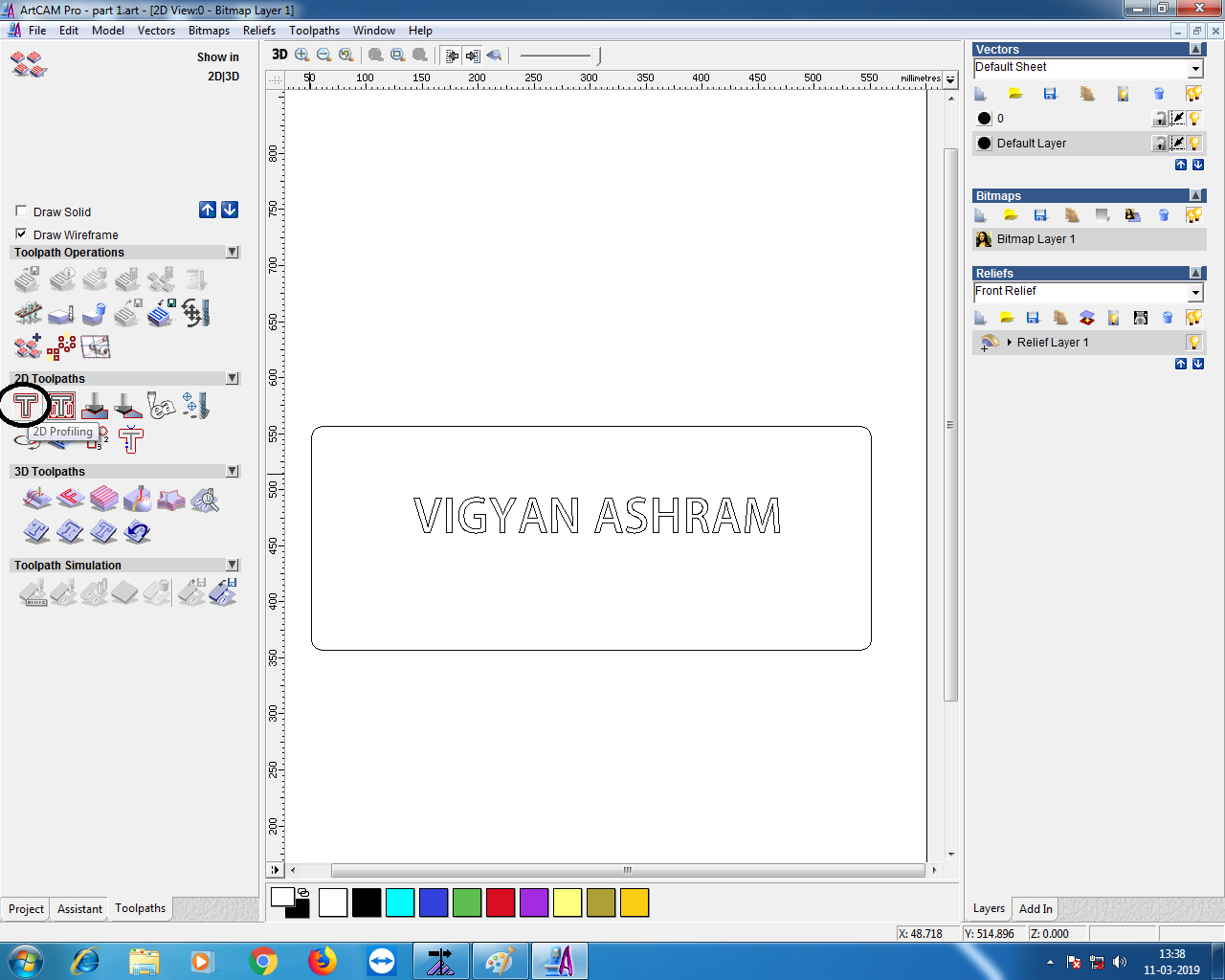Viewport: 1225px width, 980px height.
Task: Click the Toolpath Panelling red squares icon
Action: (29, 345)
